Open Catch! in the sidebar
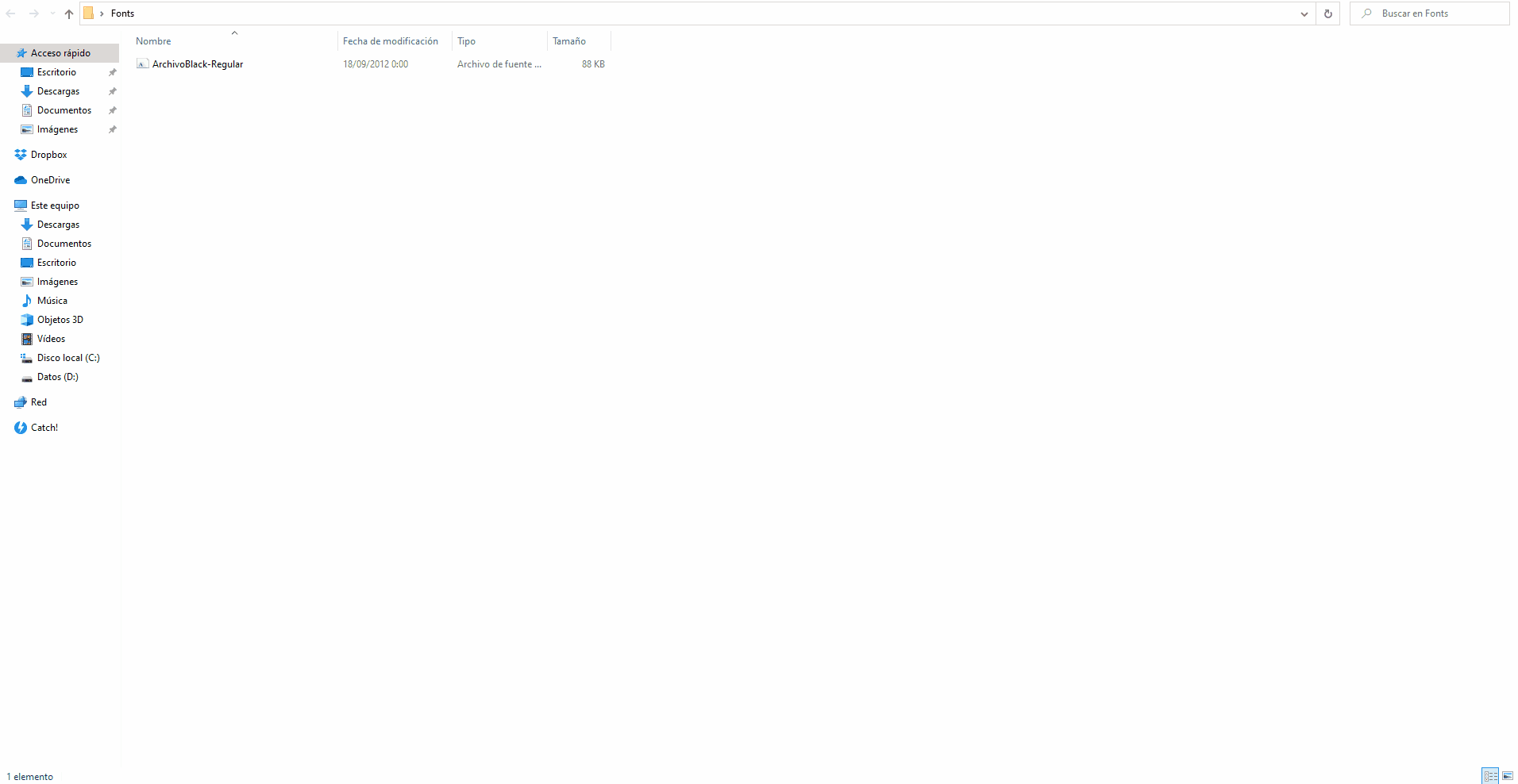 (x=44, y=428)
